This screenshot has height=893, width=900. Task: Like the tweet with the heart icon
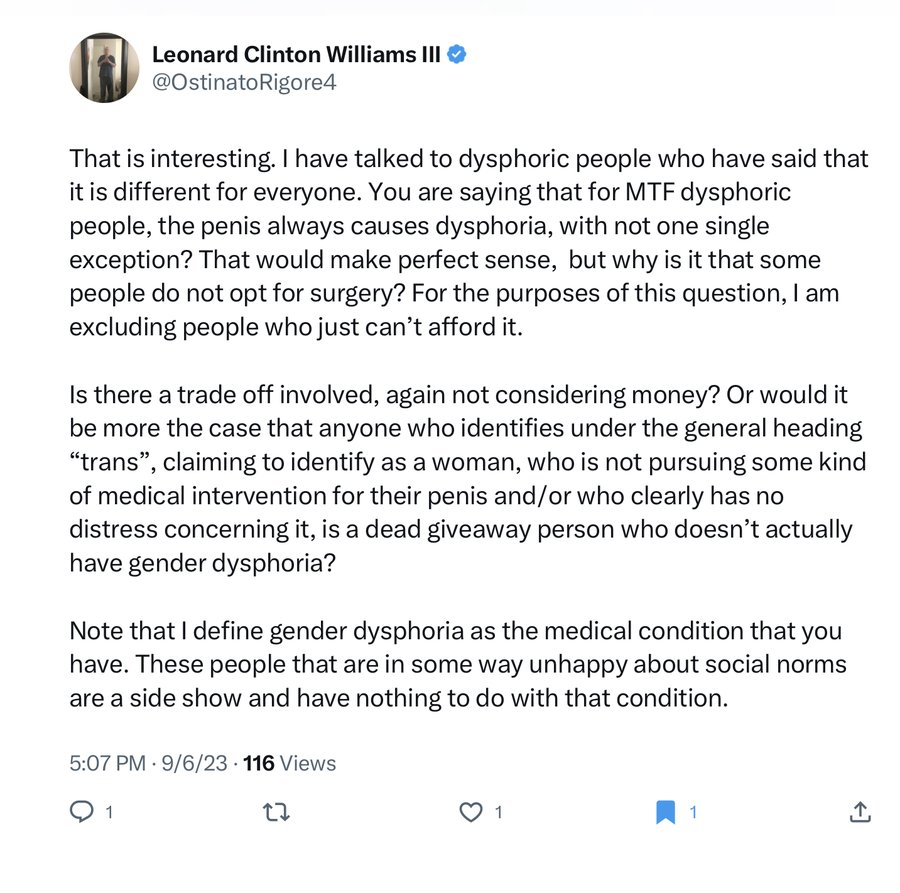471,812
